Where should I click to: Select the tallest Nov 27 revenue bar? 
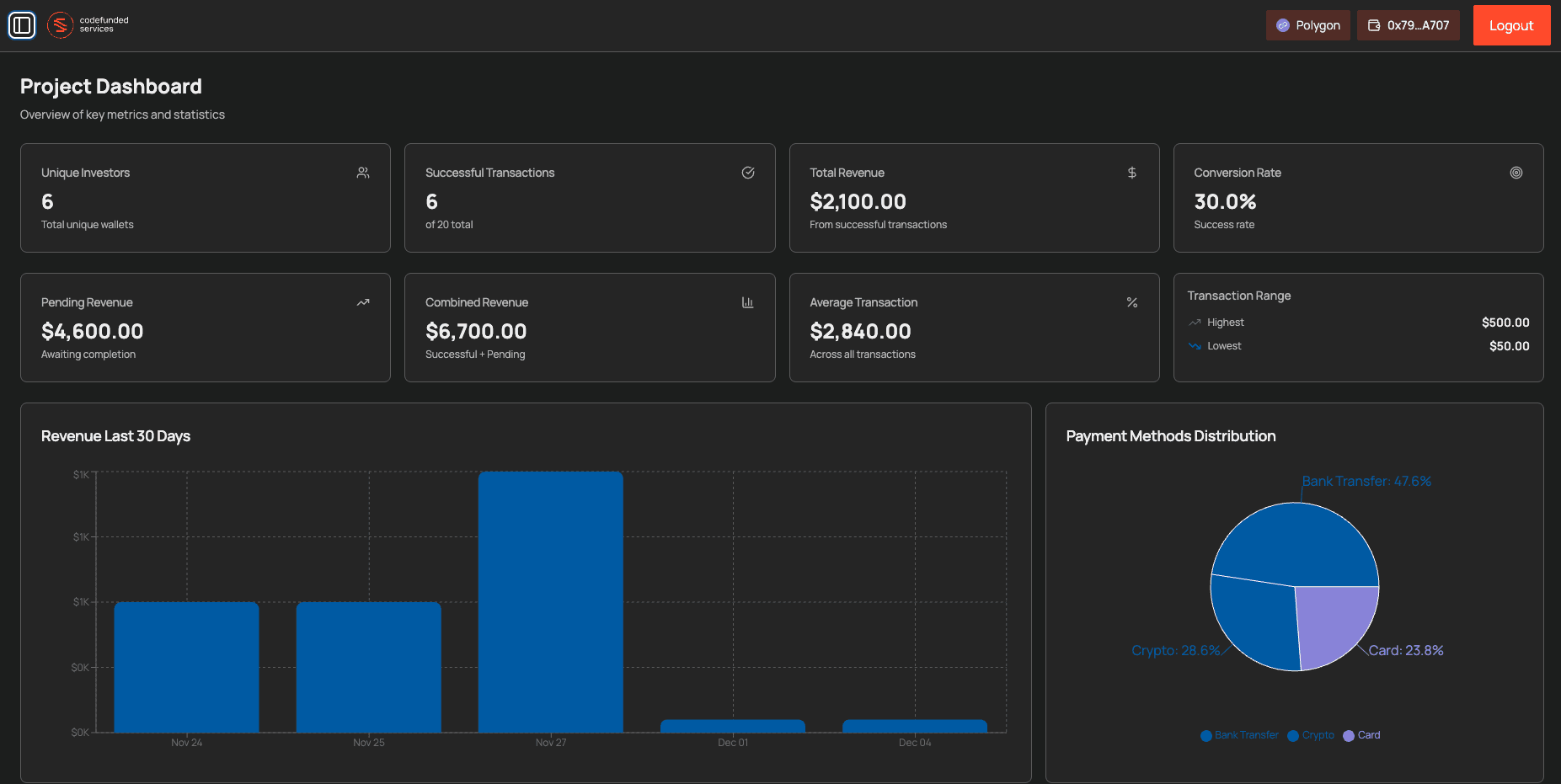pyautogui.click(x=551, y=602)
